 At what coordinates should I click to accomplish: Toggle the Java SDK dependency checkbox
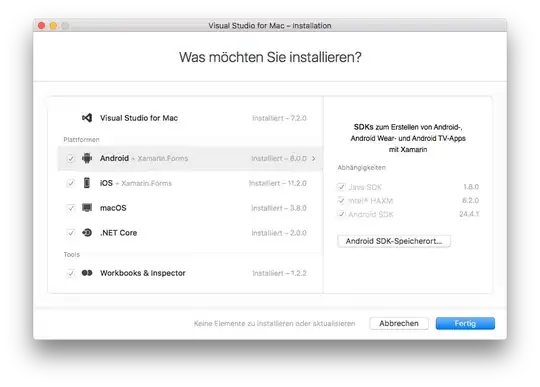pyautogui.click(x=341, y=187)
